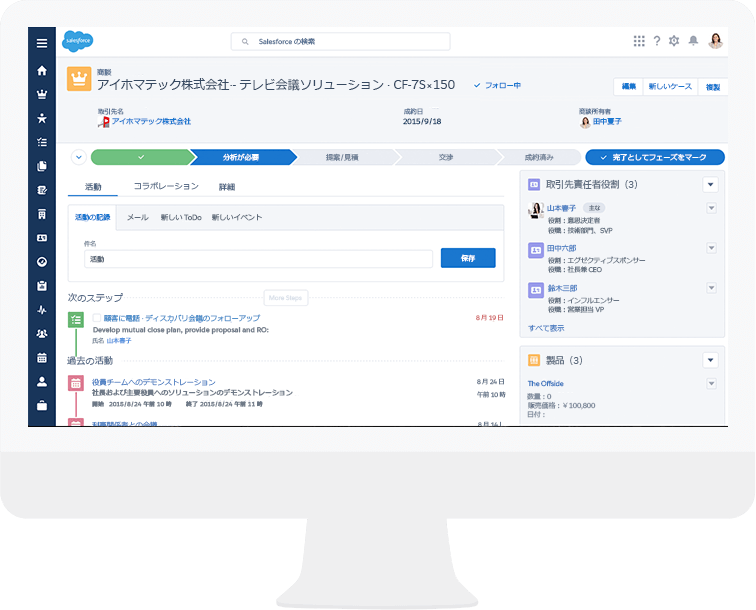Screen dimensions: 756x610
Task: Select the 新しい ToDo tab
Action: click(180, 217)
